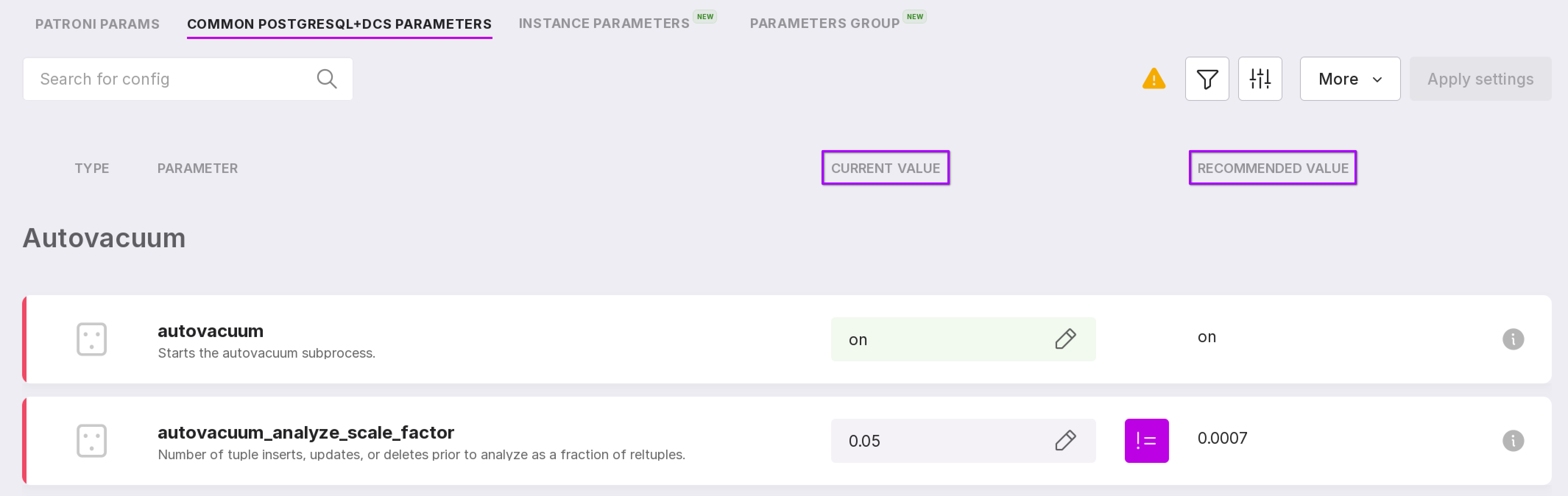The image size is (1568, 496).
Task: Click the Current Value column header
Action: (x=885, y=168)
